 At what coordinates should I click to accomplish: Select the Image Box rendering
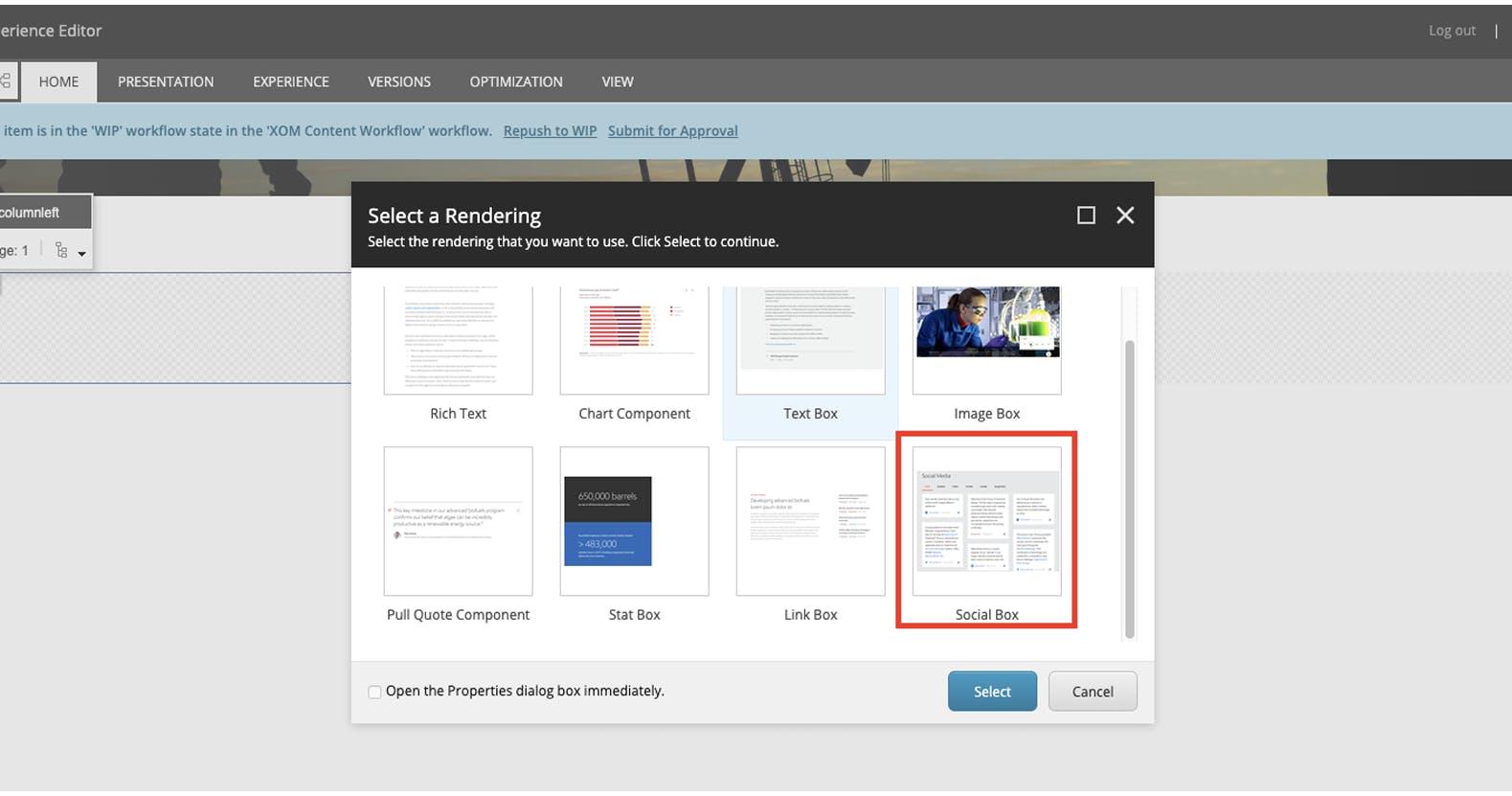click(x=986, y=340)
